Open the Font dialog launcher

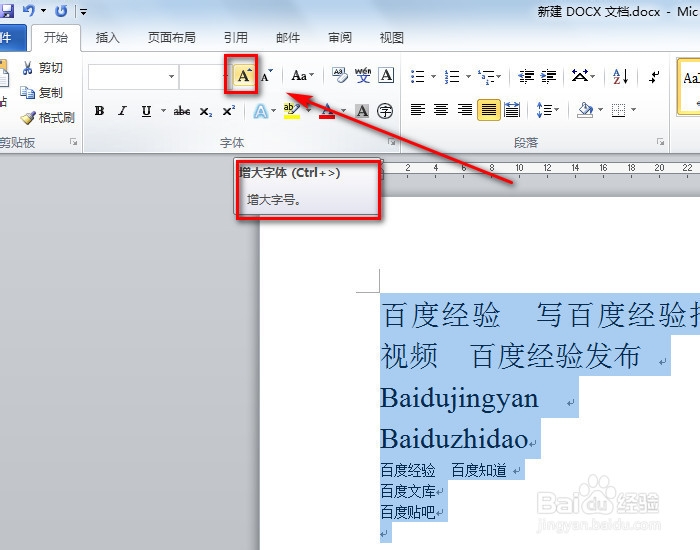pyautogui.click(x=392, y=142)
